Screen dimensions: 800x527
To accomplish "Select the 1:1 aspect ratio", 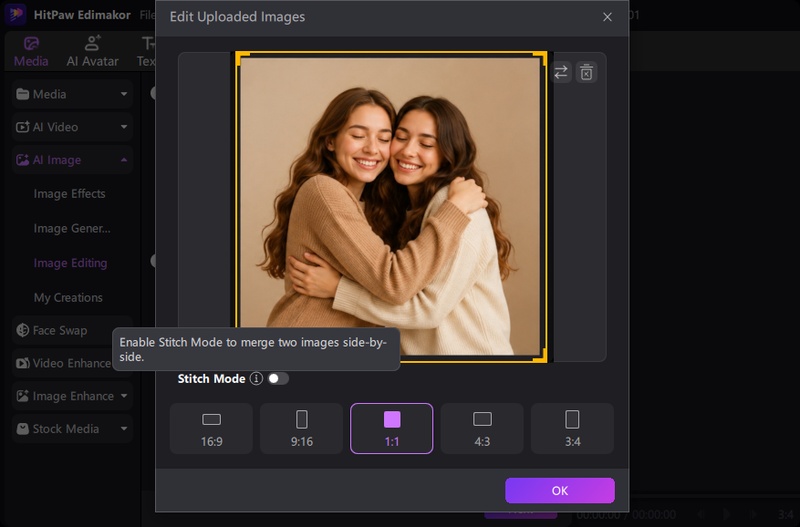I will 392,429.
